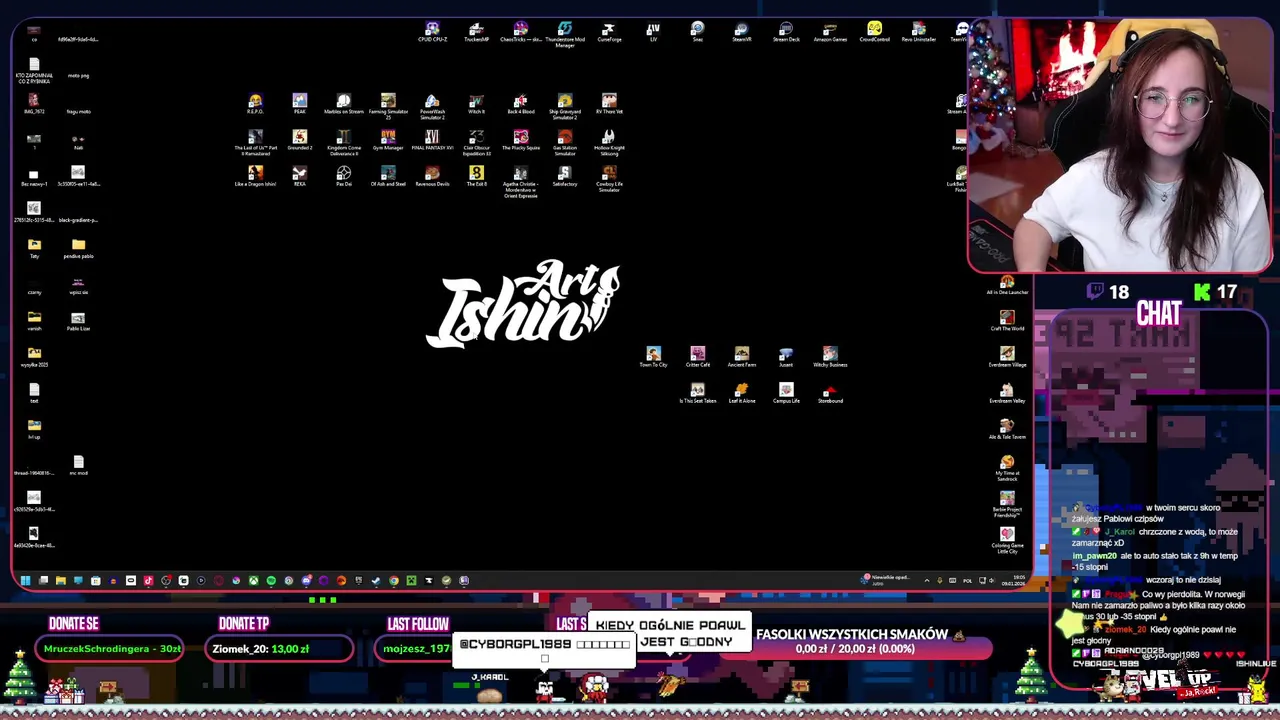This screenshot has width=1280, height=720.
Task: Open Ship Graveyard Simulator 2 icon
Action: [565, 106]
